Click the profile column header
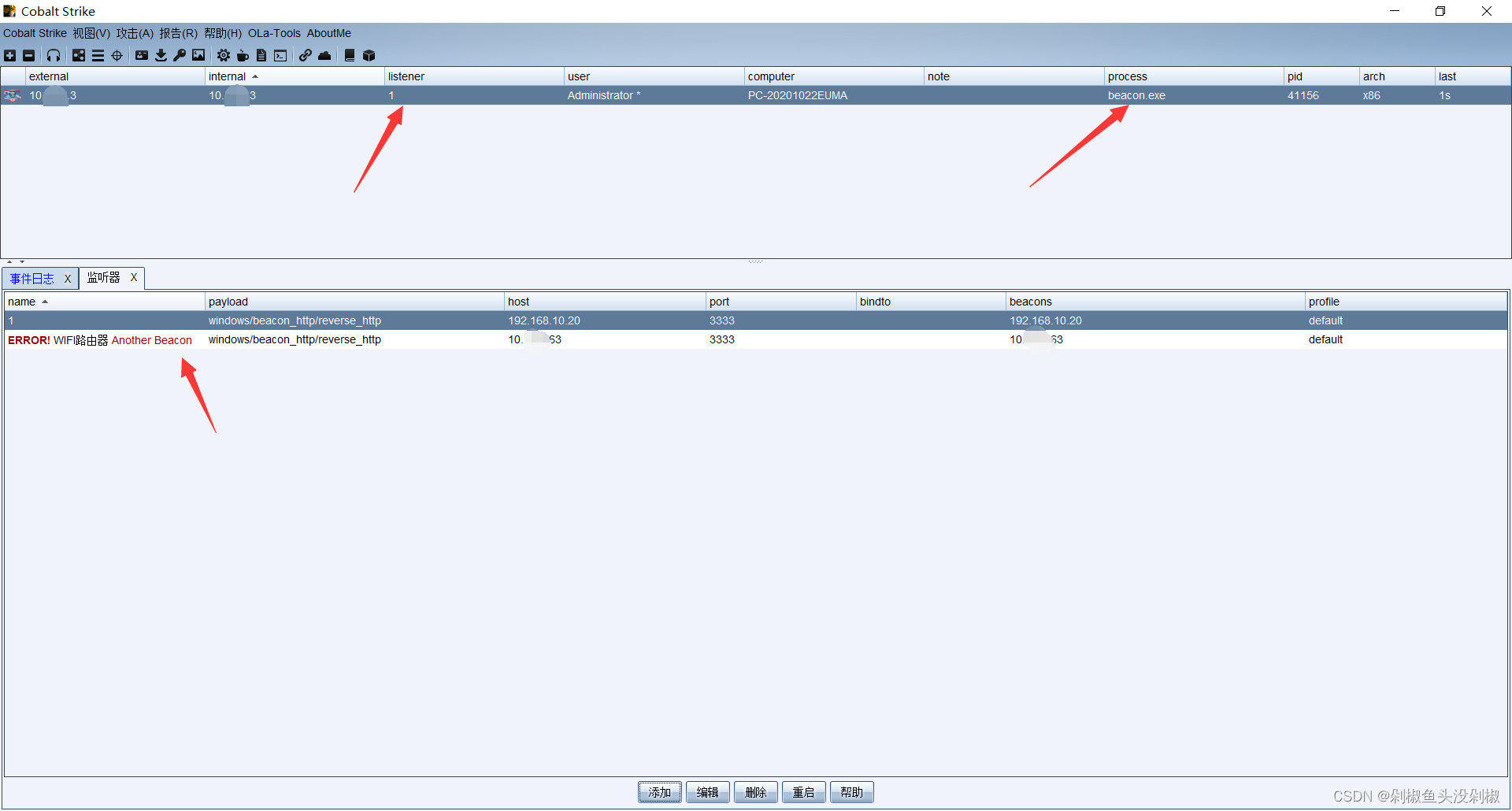This screenshot has height=811, width=1512. click(x=1406, y=302)
